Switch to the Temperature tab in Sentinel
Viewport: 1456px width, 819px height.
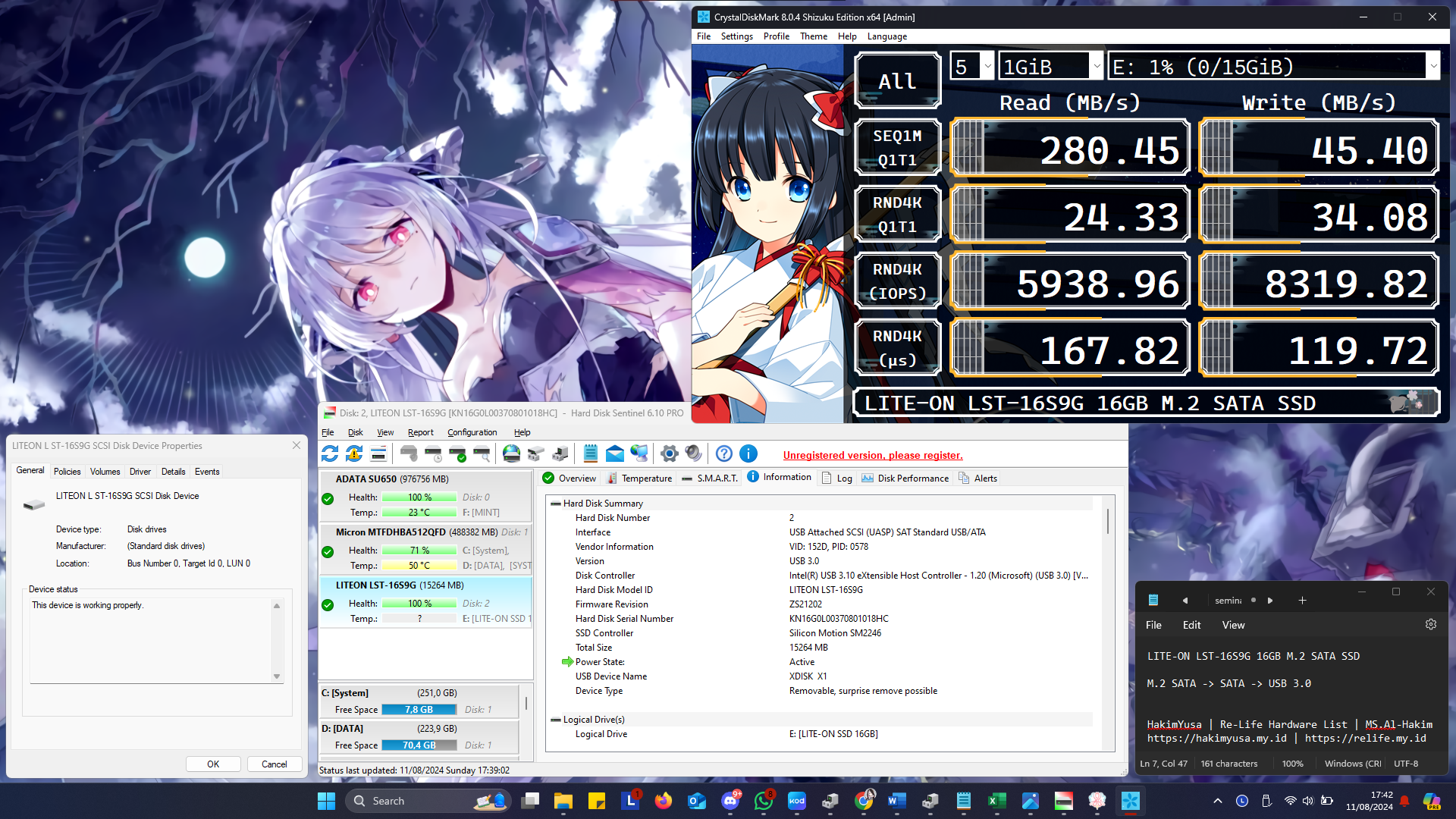(x=639, y=478)
